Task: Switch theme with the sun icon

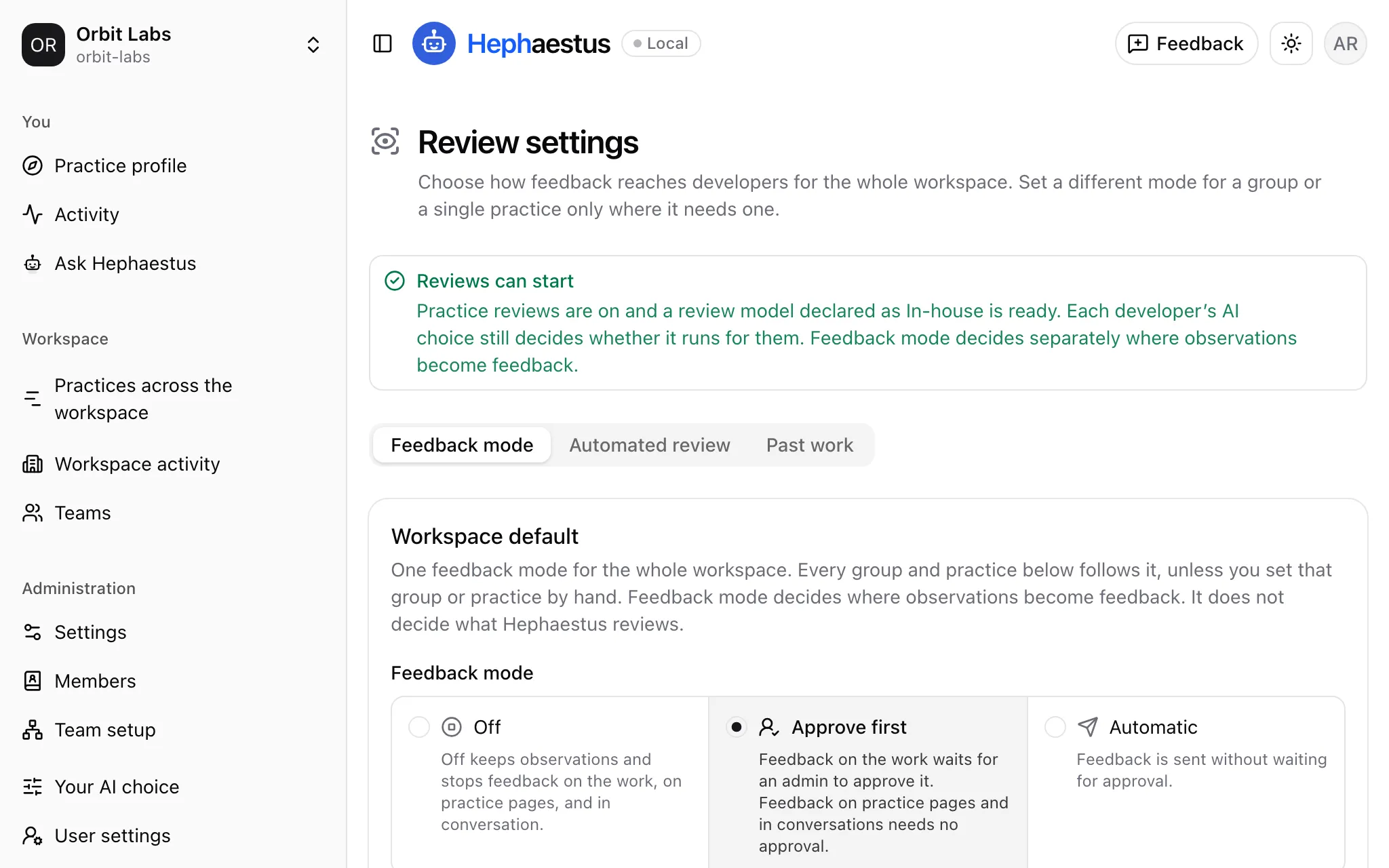Action: (x=1291, y=43)
